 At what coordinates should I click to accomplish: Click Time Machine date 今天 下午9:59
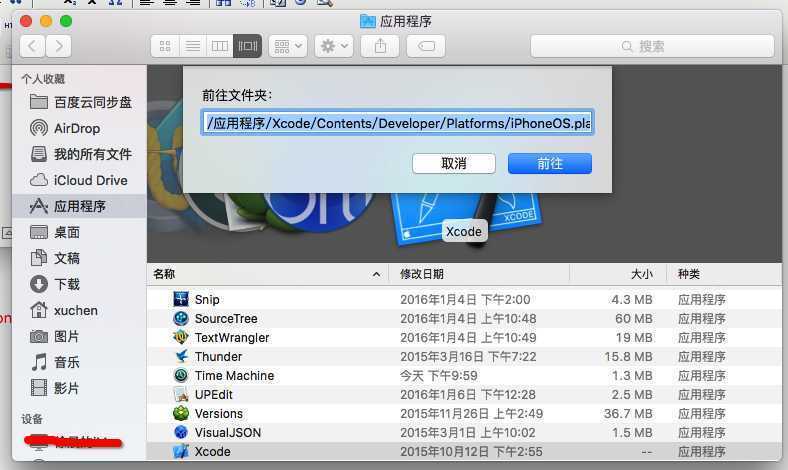(x=439, y=375)
